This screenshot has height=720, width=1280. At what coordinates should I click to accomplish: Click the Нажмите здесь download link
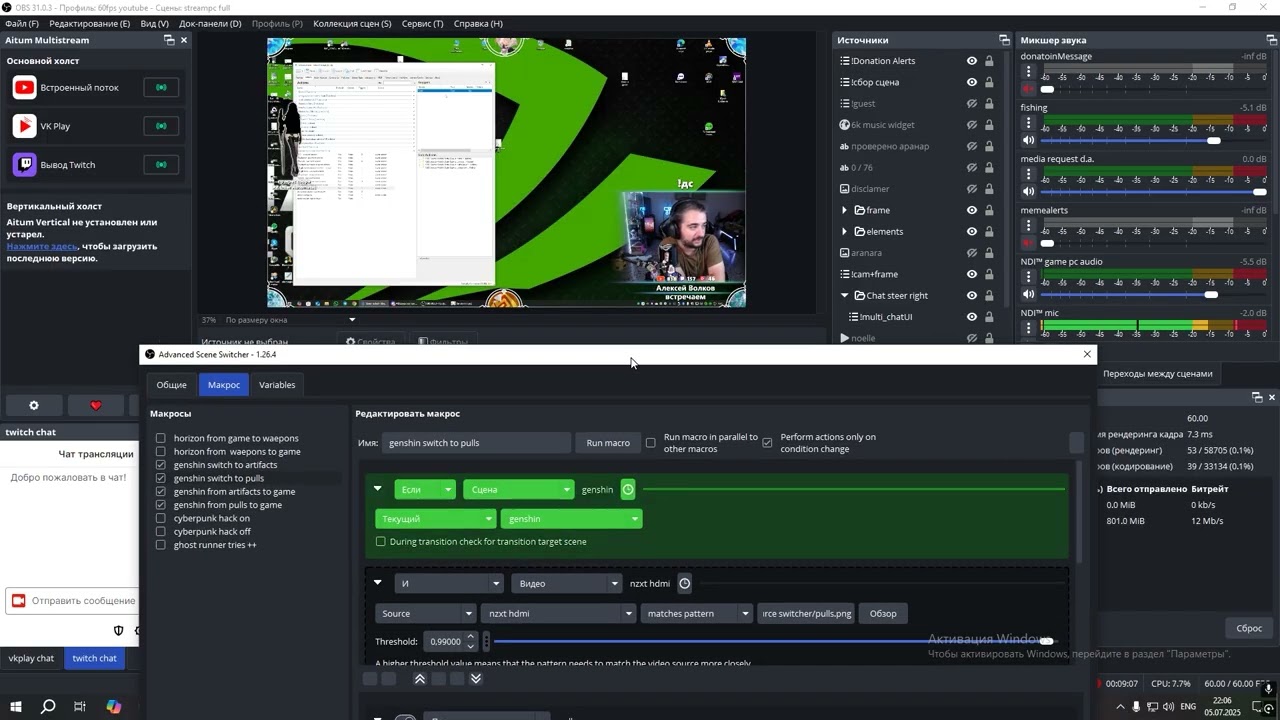42,246
